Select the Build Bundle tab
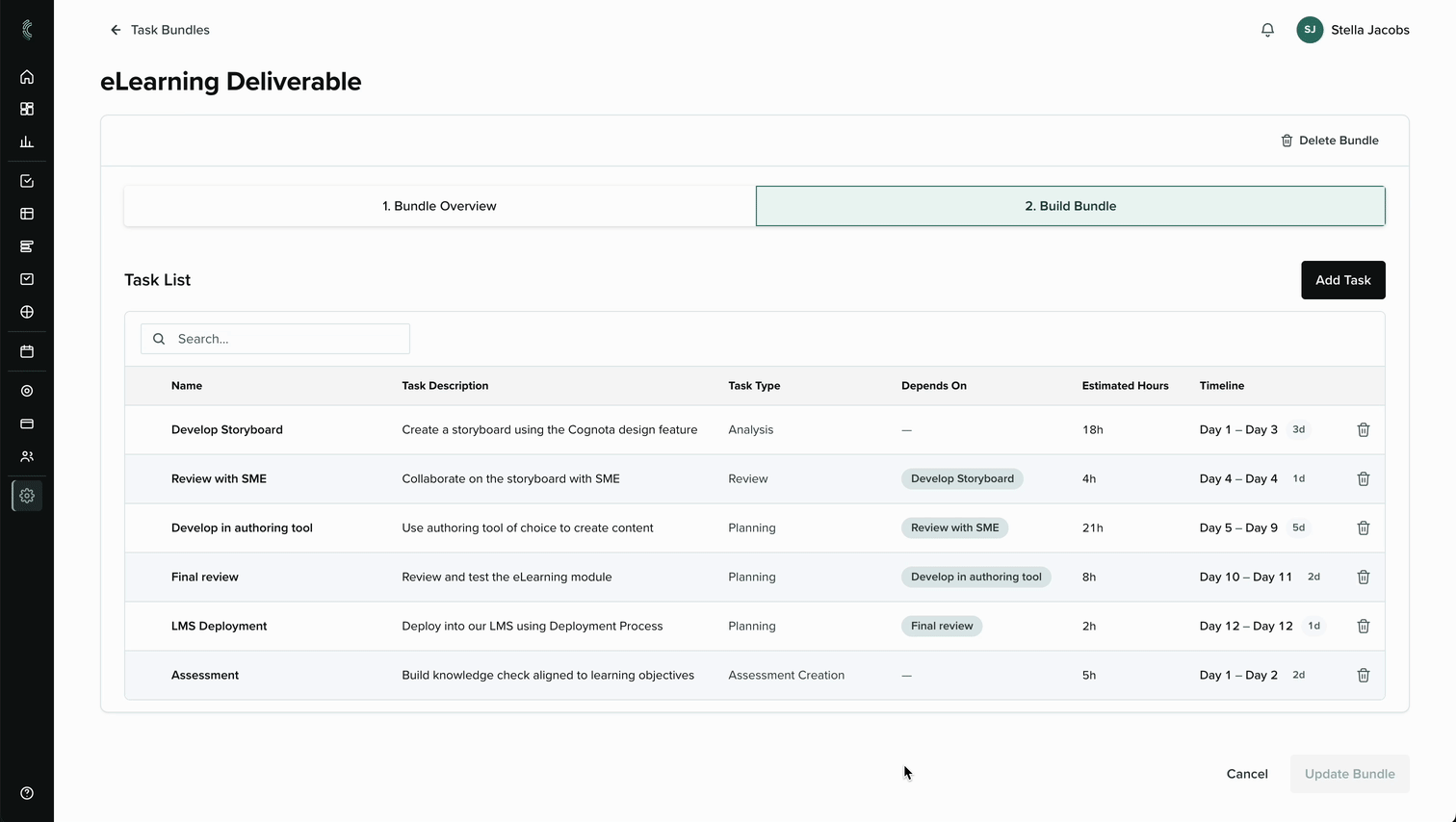 point(1071,206)
